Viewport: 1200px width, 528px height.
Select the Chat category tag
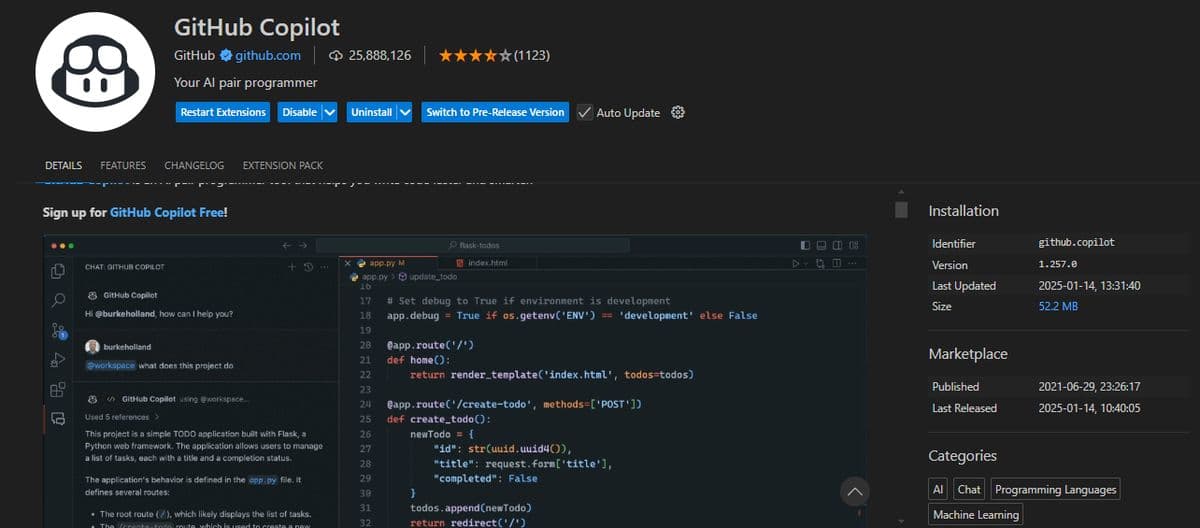969,489
